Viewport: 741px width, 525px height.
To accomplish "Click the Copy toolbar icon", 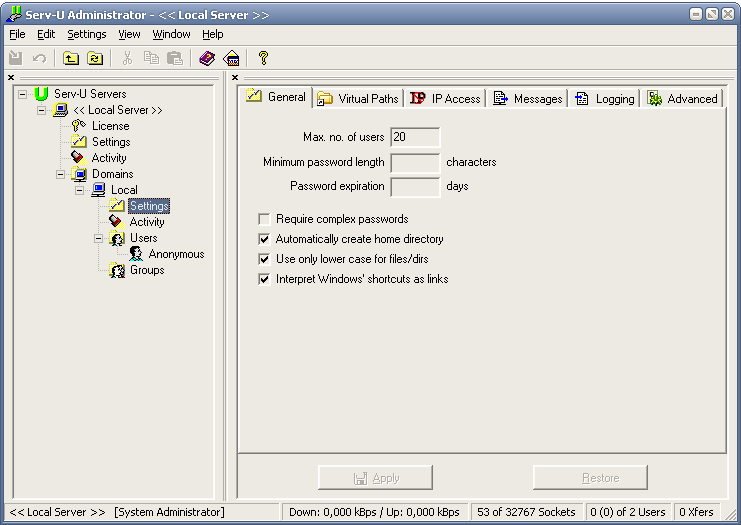I will [151, 58].
